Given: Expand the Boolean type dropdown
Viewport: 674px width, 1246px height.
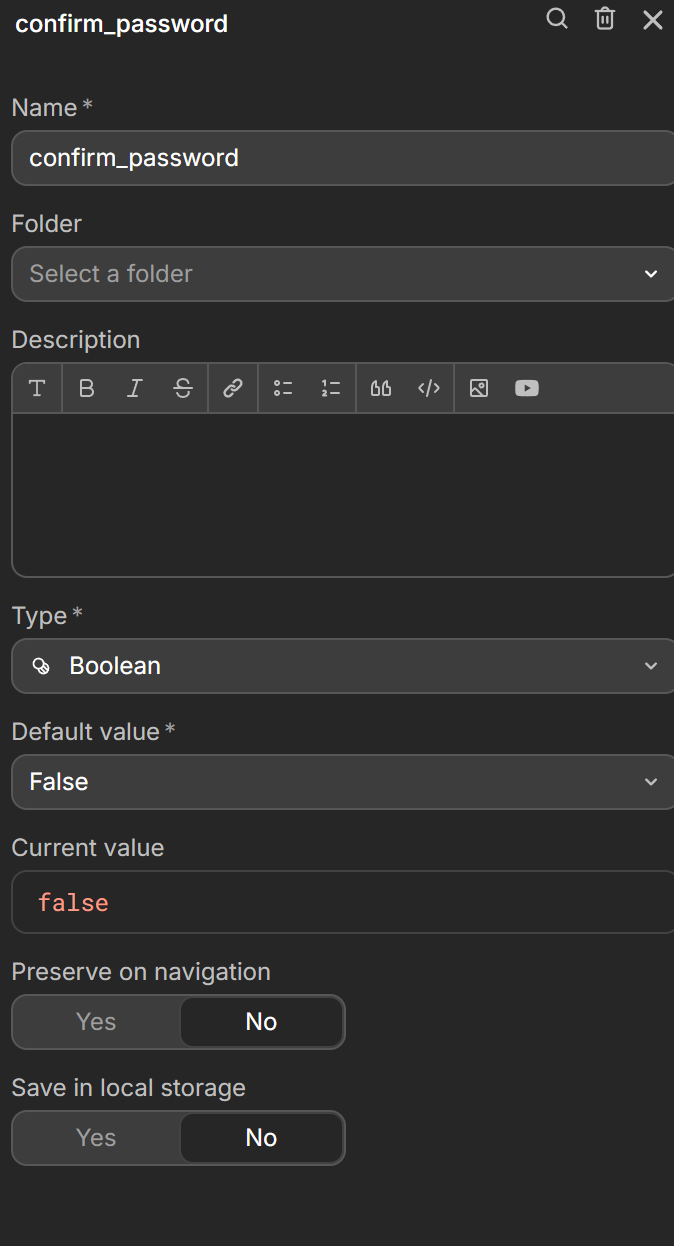Looking at the screenshot, I should tap(340, 666).
